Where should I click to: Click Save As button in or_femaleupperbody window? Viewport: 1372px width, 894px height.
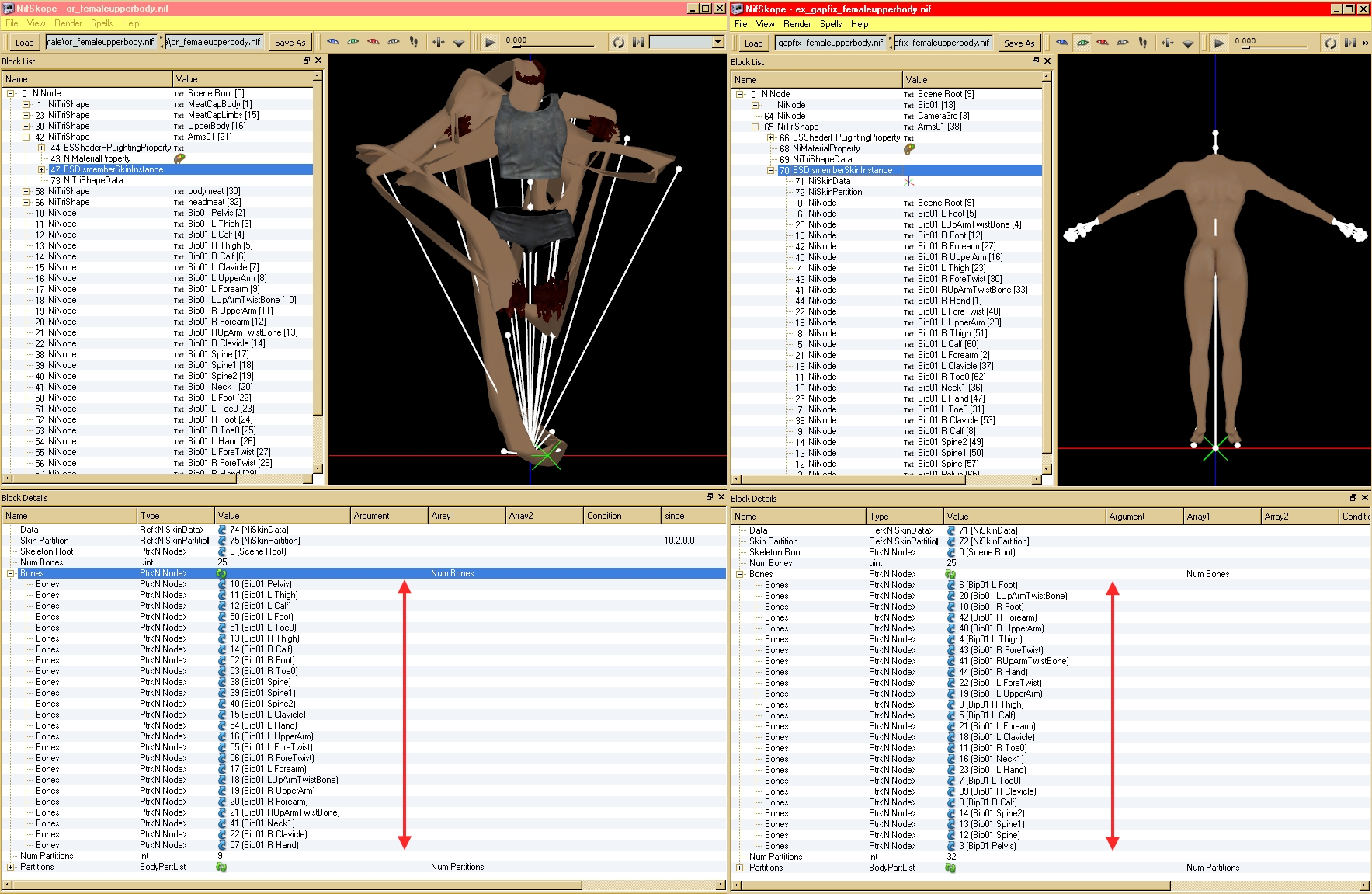(x=290, y=42)
